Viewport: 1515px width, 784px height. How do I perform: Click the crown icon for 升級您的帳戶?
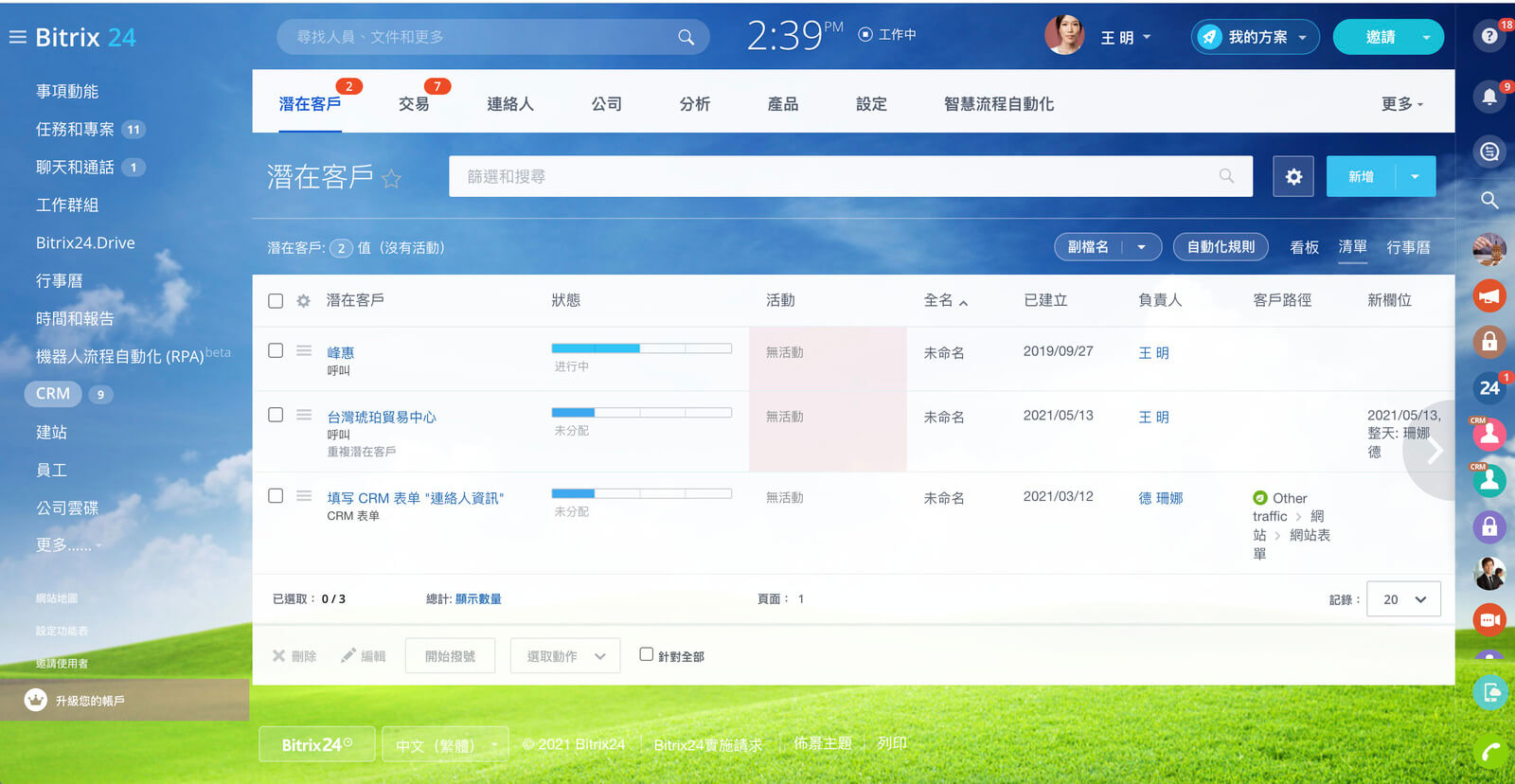[36, 700]
